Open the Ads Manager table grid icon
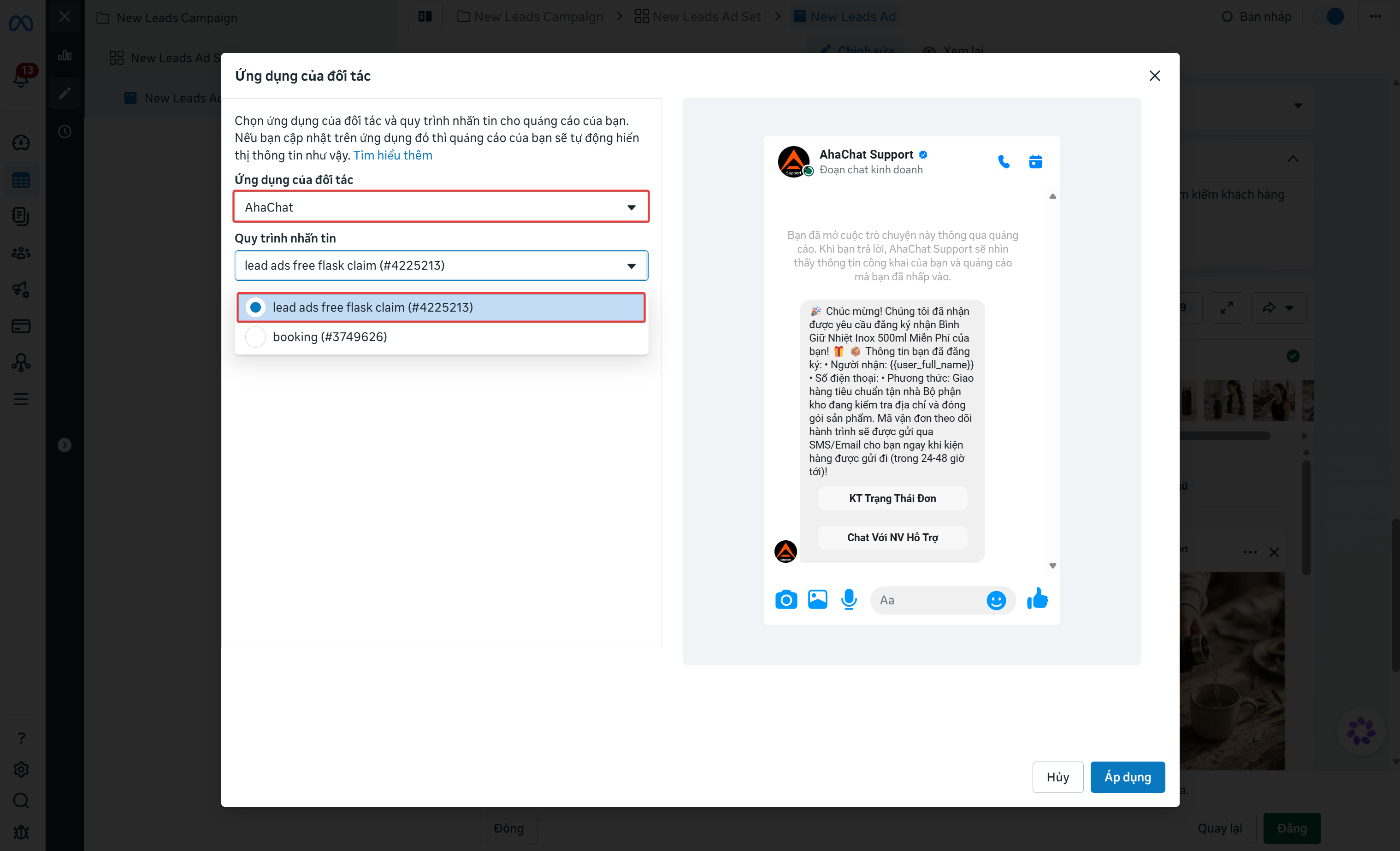This screenshot has height=851, width=1400. (21, 181)
